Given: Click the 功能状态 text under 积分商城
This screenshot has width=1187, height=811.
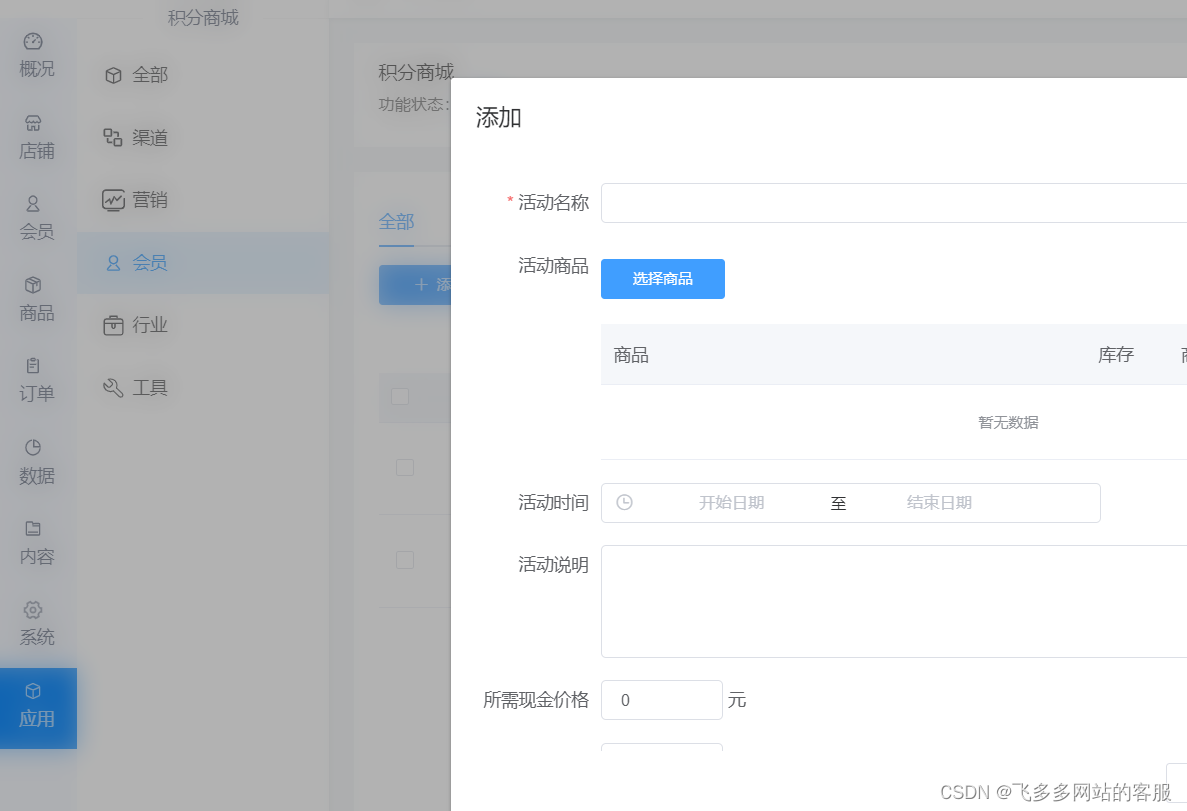Looking at the screenshot, I should [414, 104].
